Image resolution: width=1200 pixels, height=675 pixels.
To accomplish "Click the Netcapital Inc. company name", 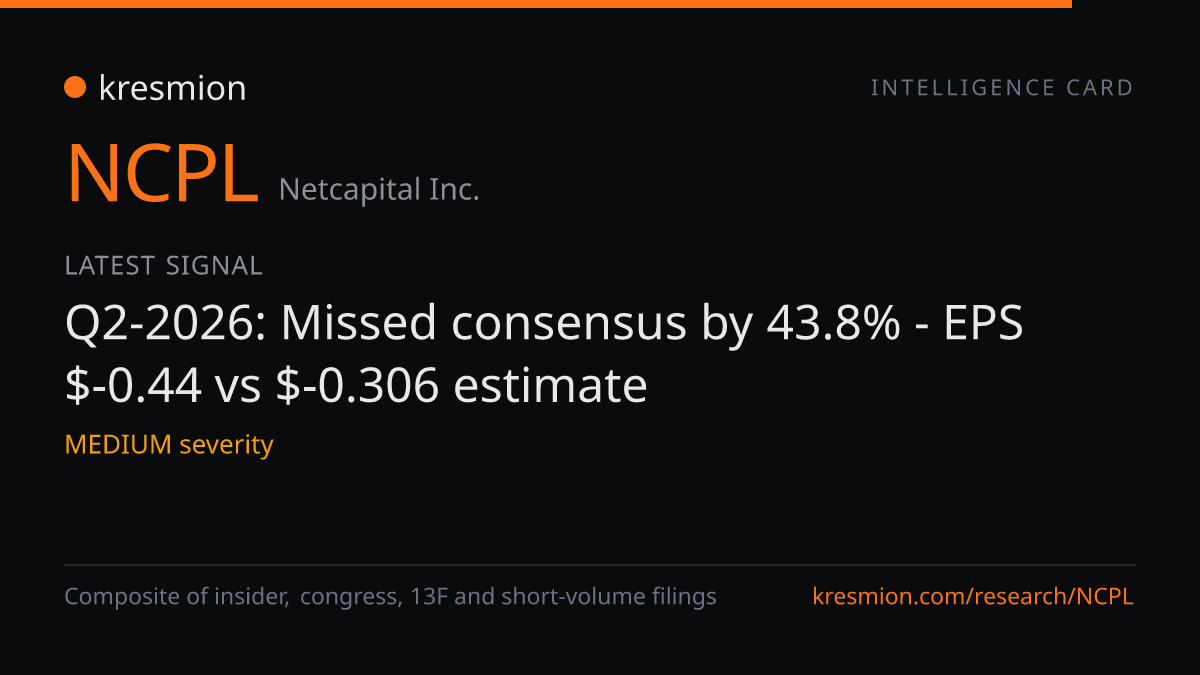I will [x=379, y=189].
